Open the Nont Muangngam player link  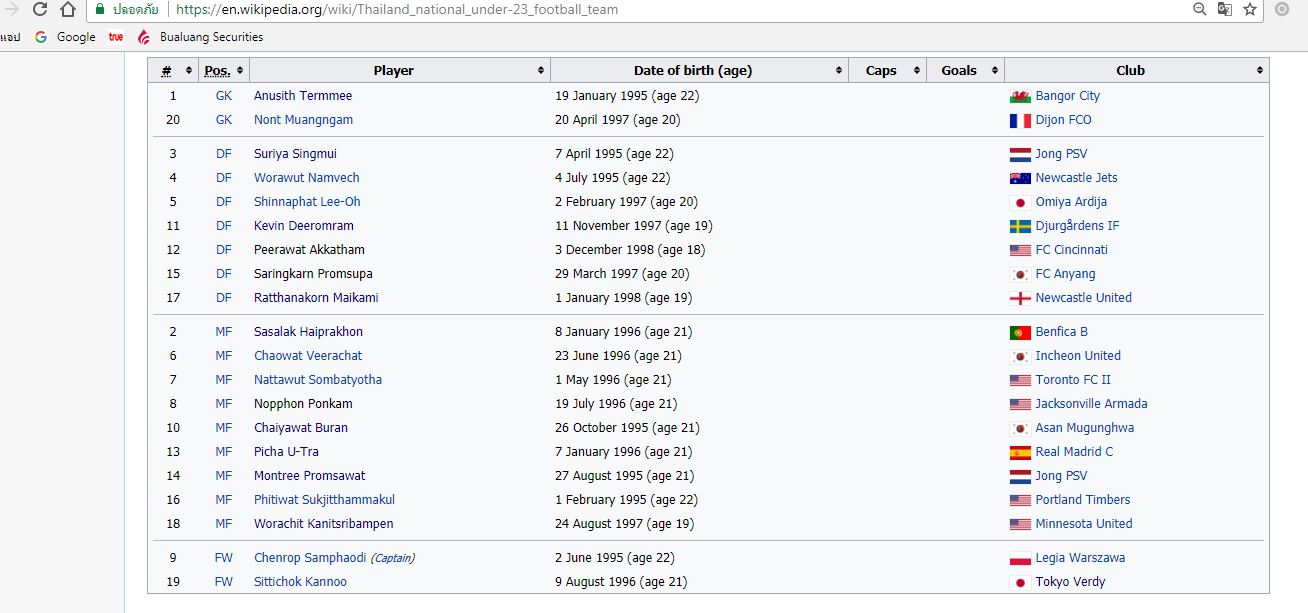tap(303, 120)
